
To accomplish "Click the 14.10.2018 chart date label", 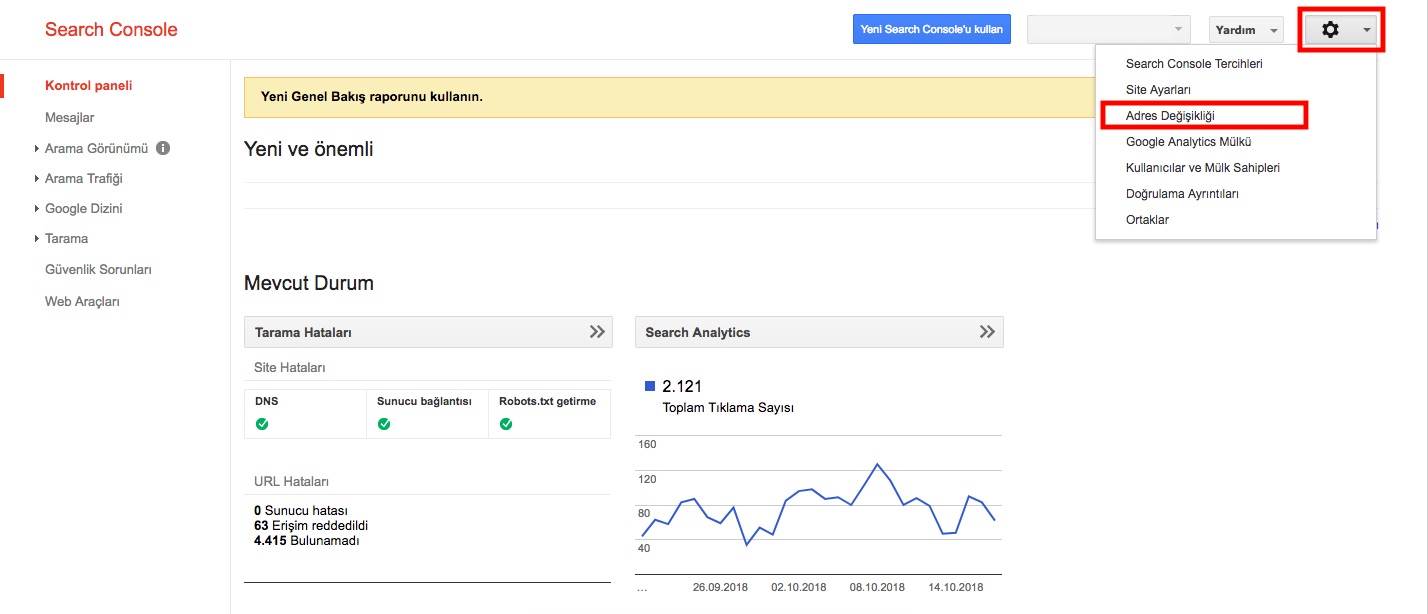I will [x=956, y=587].
